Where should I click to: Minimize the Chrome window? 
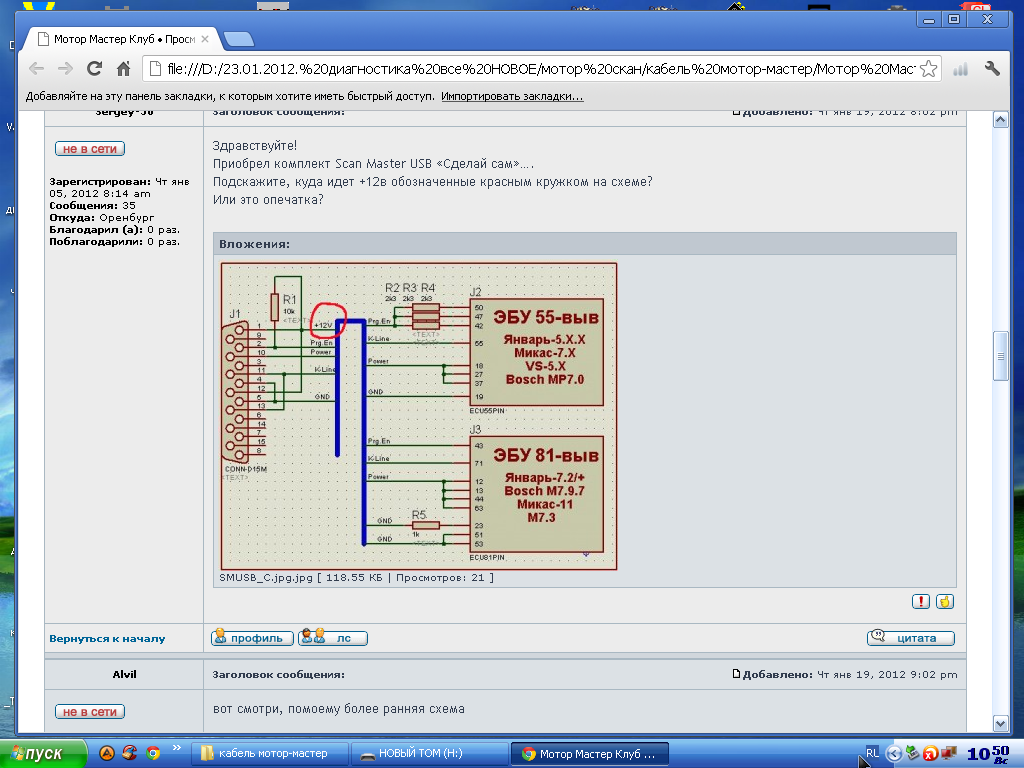929,20
